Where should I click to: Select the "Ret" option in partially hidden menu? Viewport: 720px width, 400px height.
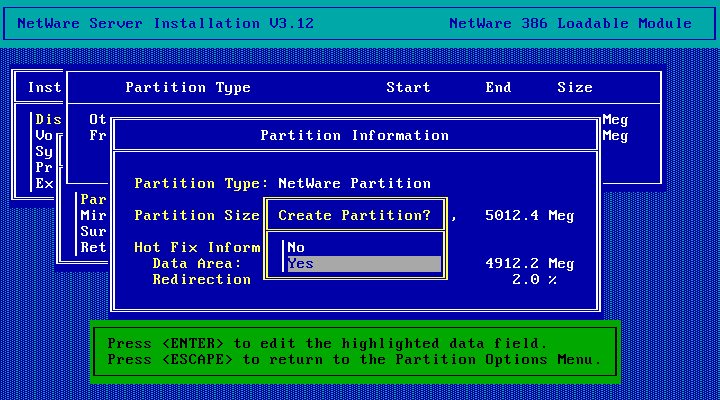point(93,248)
